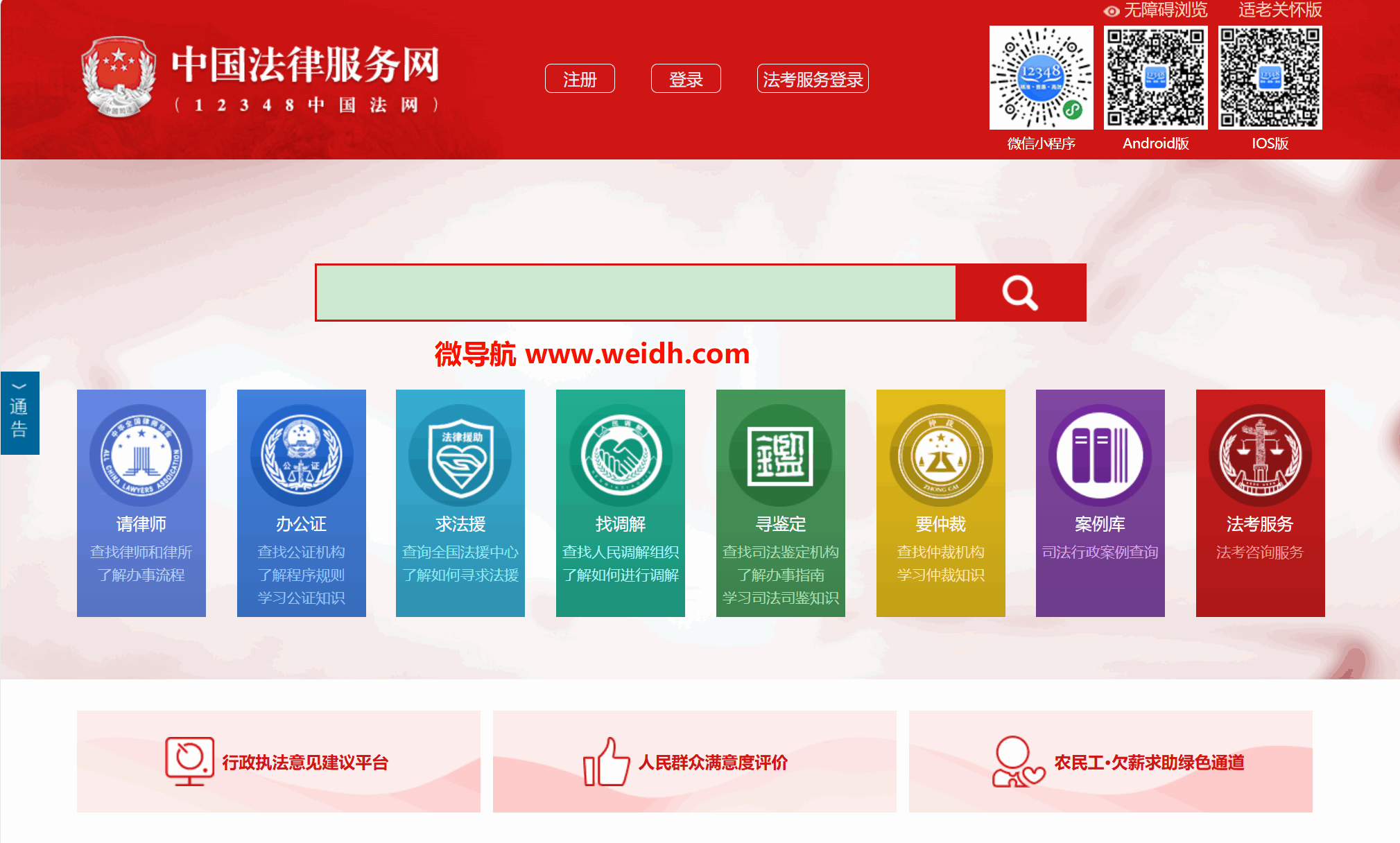
Task: Click the 案例库 title text
Action: [1100, 524]
